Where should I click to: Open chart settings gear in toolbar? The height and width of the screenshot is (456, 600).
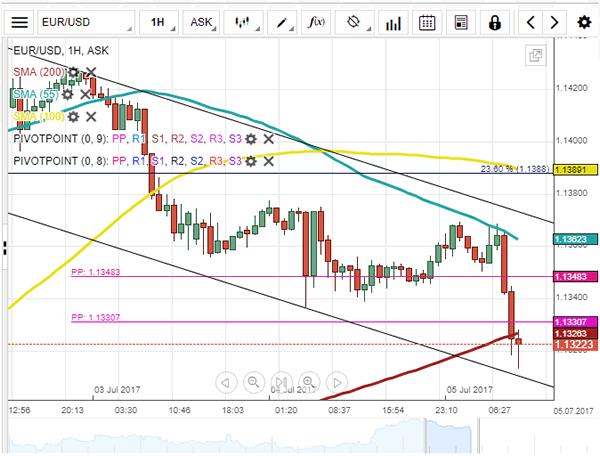584,23
